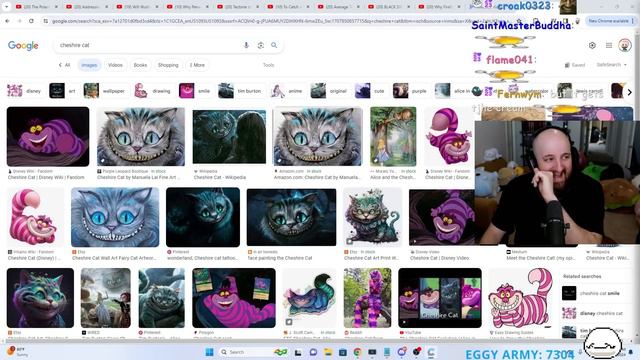640x360 pixels.
Task: Open the Saved collections link
Action: [575, 65]
